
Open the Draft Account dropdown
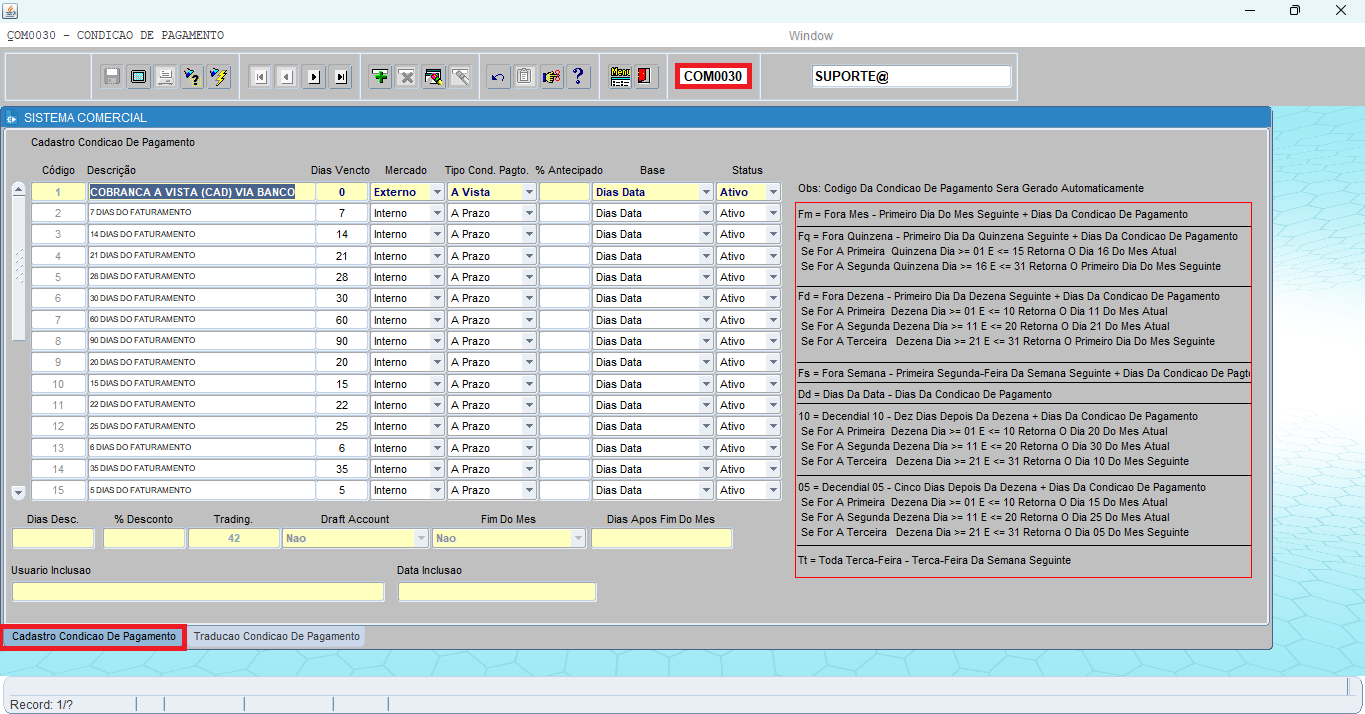coord(421,538)
